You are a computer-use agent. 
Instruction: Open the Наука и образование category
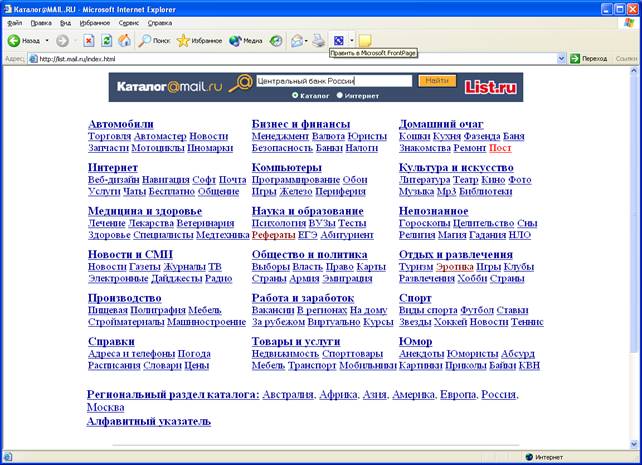(x=307, y=211)
